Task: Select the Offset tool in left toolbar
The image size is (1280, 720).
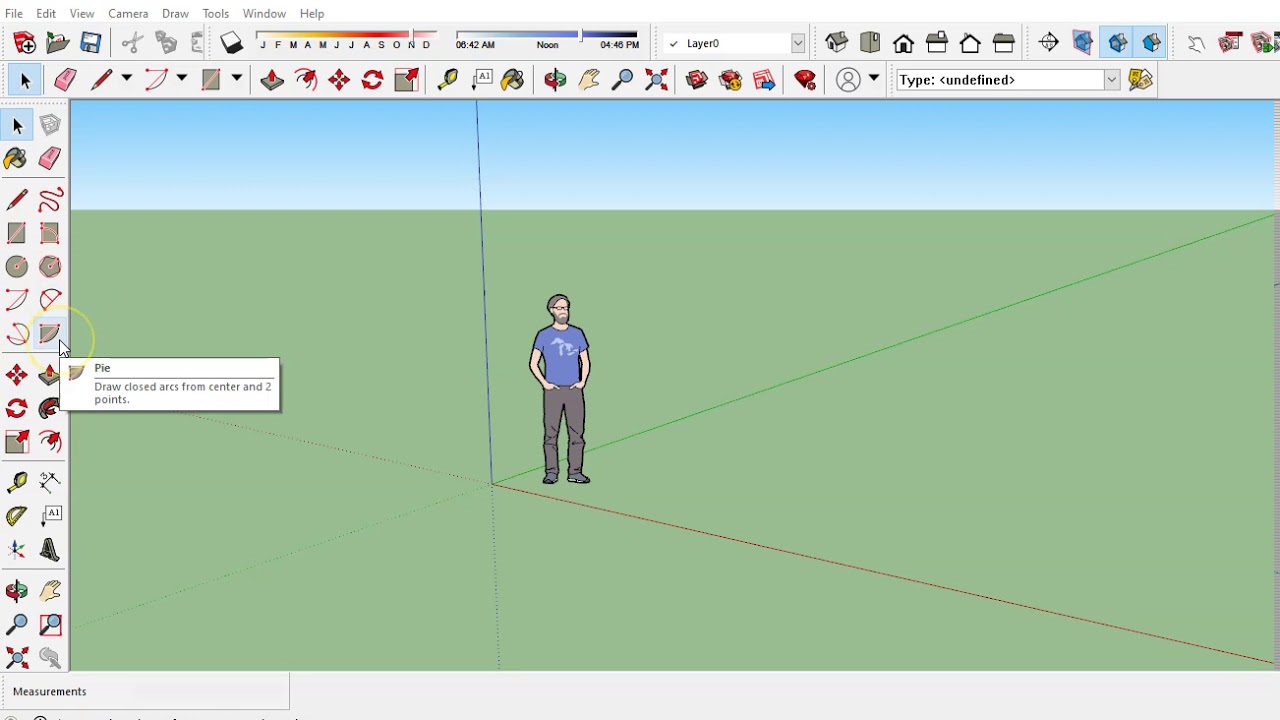Action: 50,441
